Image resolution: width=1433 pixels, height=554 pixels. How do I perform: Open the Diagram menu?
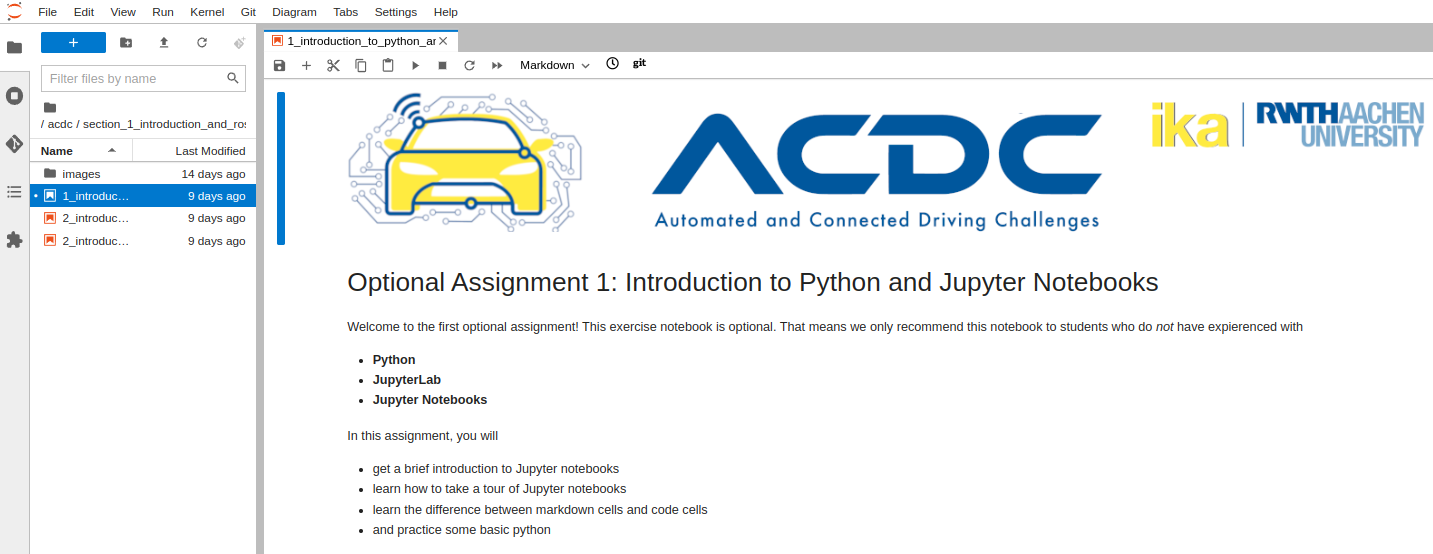(294, 12)
